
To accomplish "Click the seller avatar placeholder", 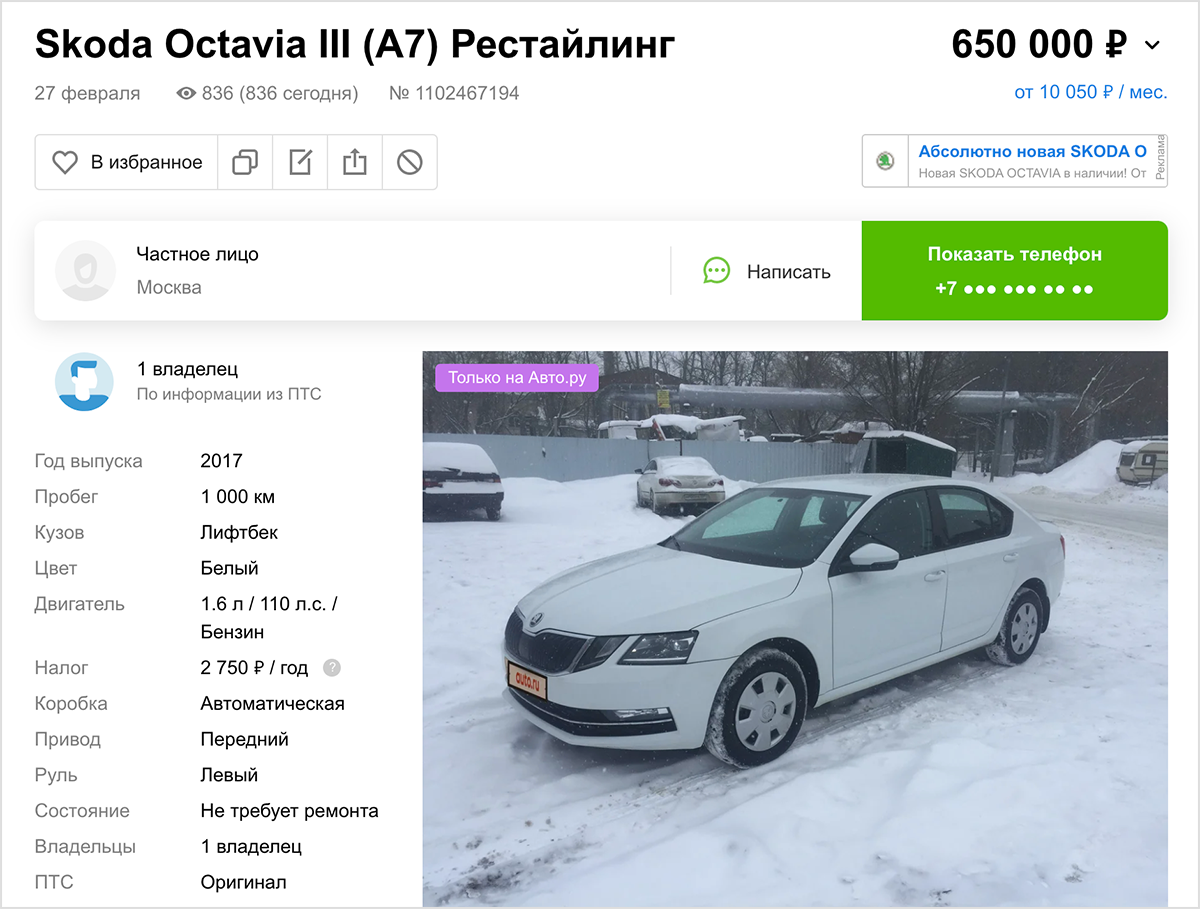I will [x=85, y=271].
